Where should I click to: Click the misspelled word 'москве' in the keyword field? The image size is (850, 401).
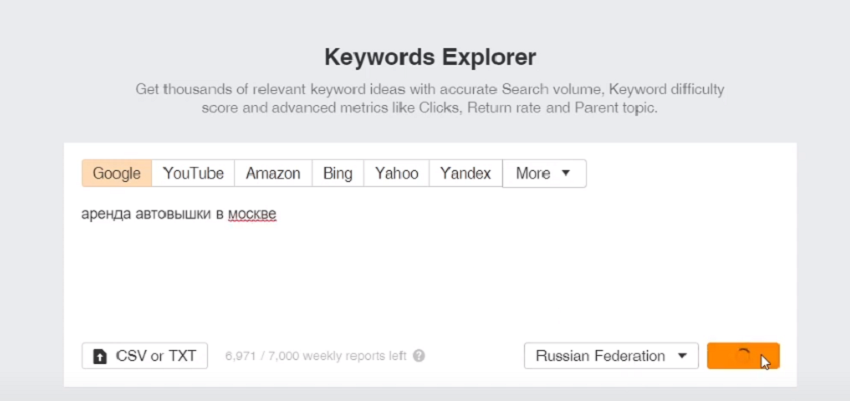coord(252,215)
